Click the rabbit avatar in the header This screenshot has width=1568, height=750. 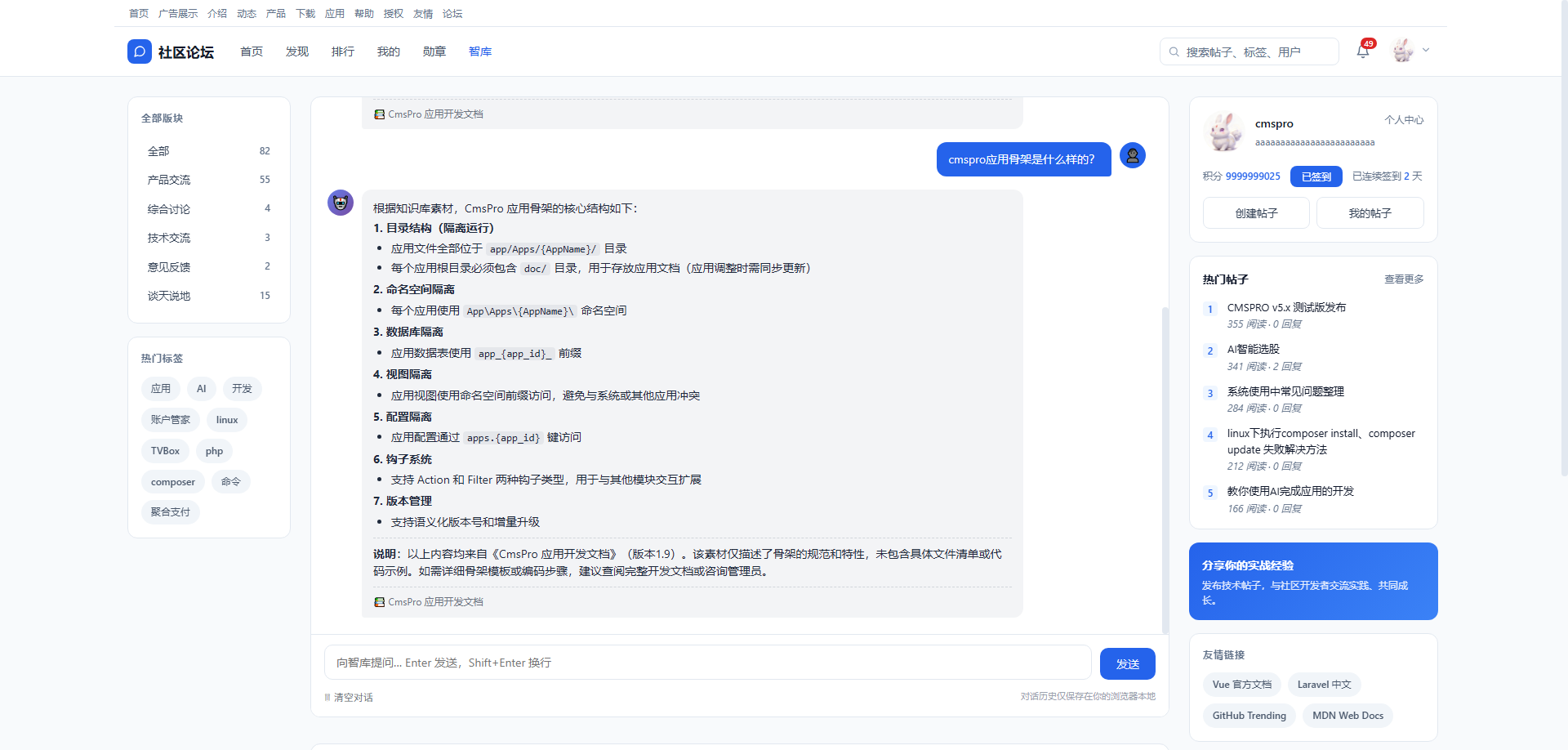coord(1403,51)
